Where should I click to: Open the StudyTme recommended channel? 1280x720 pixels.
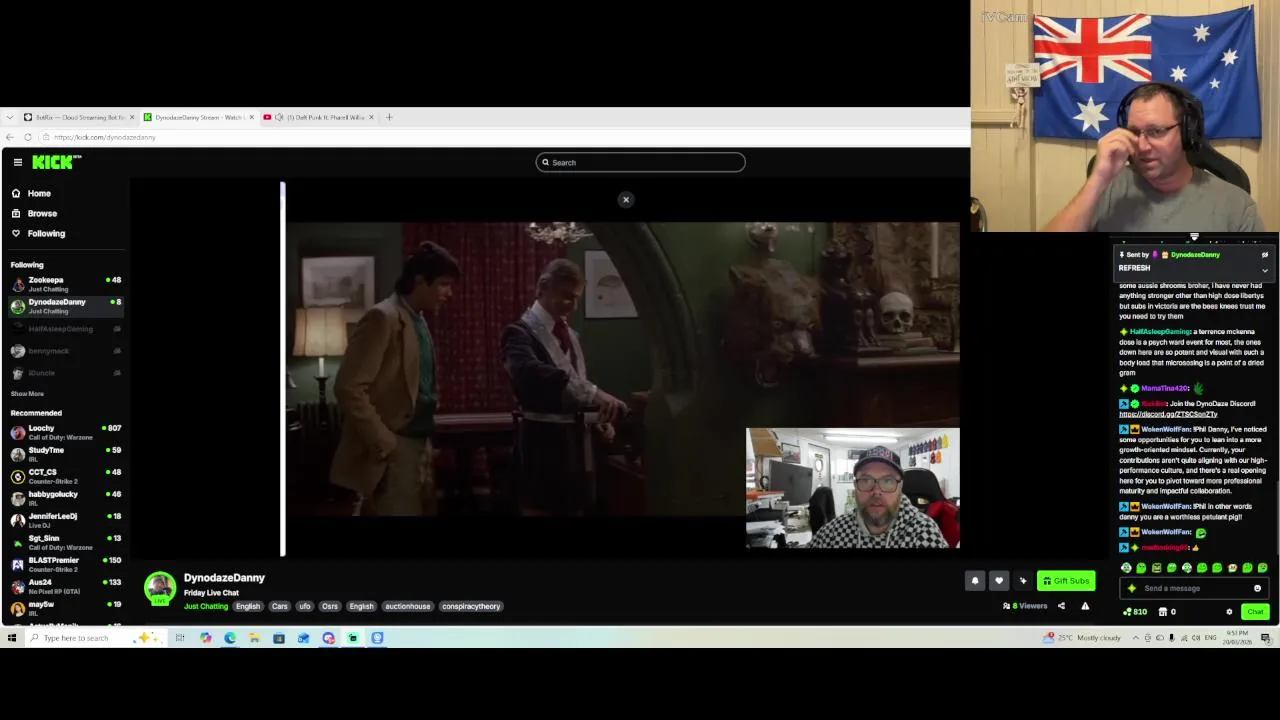65,454
